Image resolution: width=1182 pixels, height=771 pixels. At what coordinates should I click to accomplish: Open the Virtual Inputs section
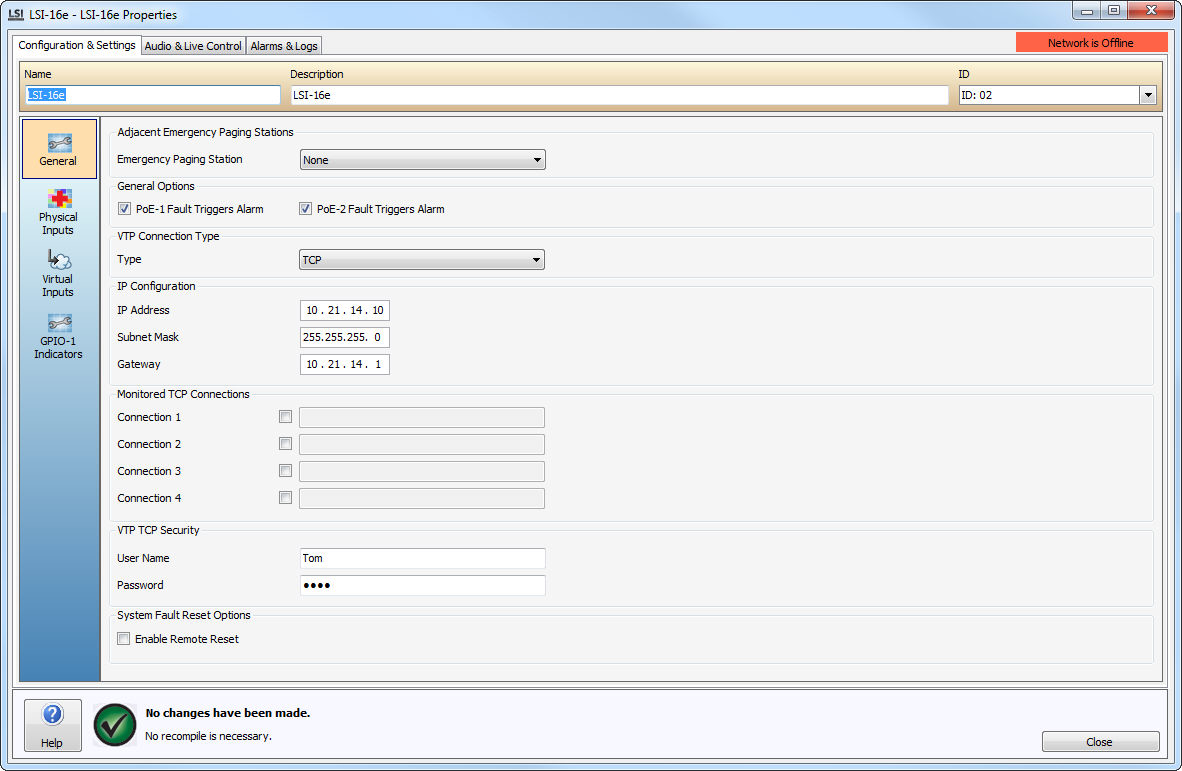point(58,274)
